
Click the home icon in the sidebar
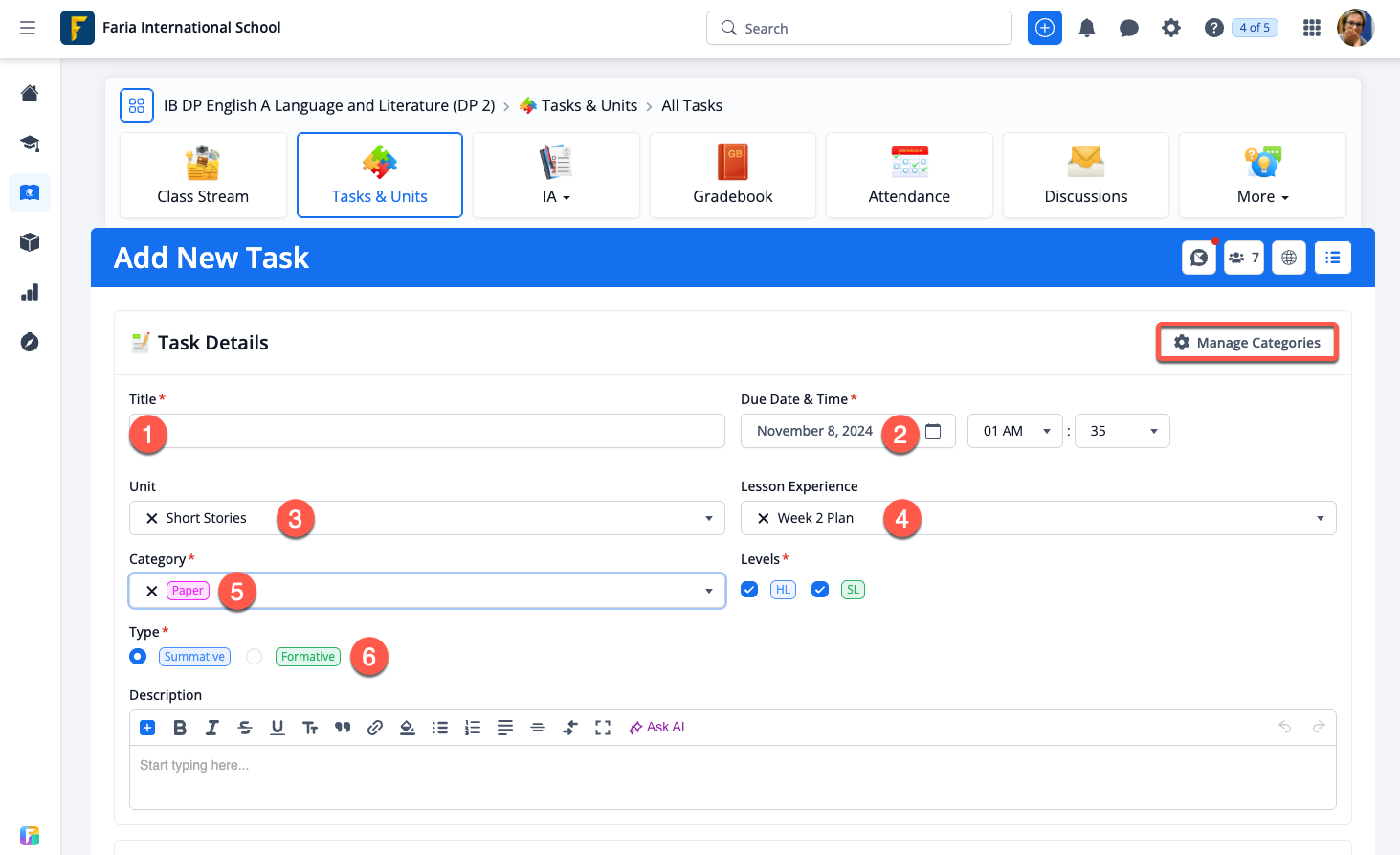click(30, 94)
